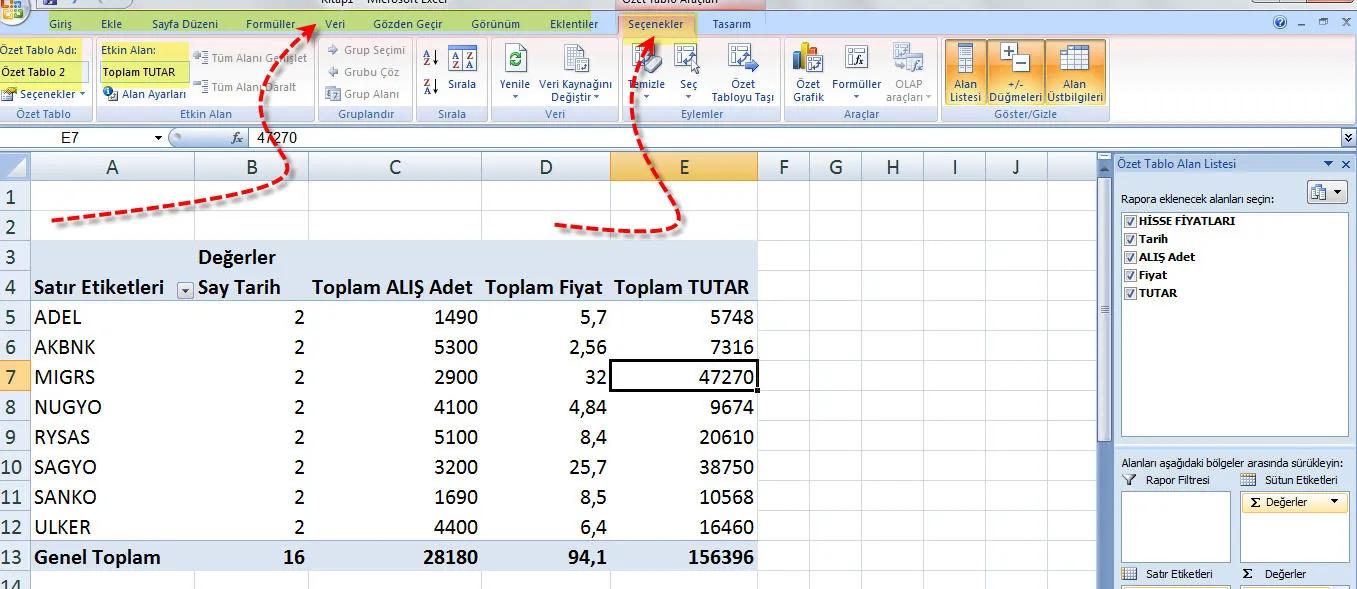
Task: Click Veri Kaynağını Değiştir icon
Action: 575,60
